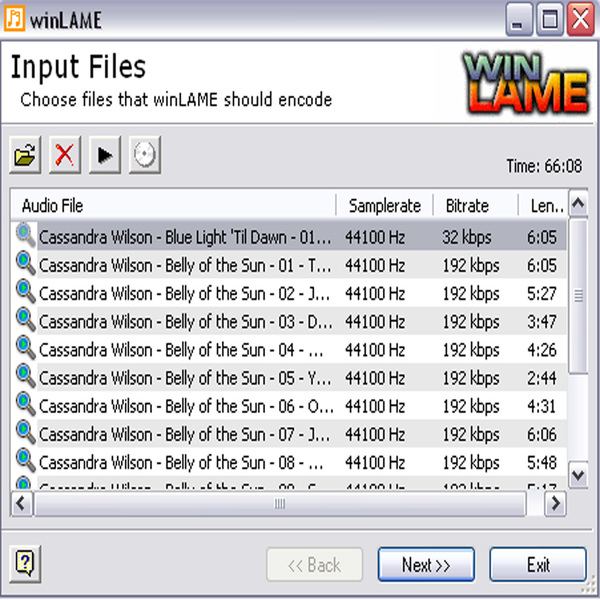
Task: Sort by the Audio File column header
Action: 173,205
